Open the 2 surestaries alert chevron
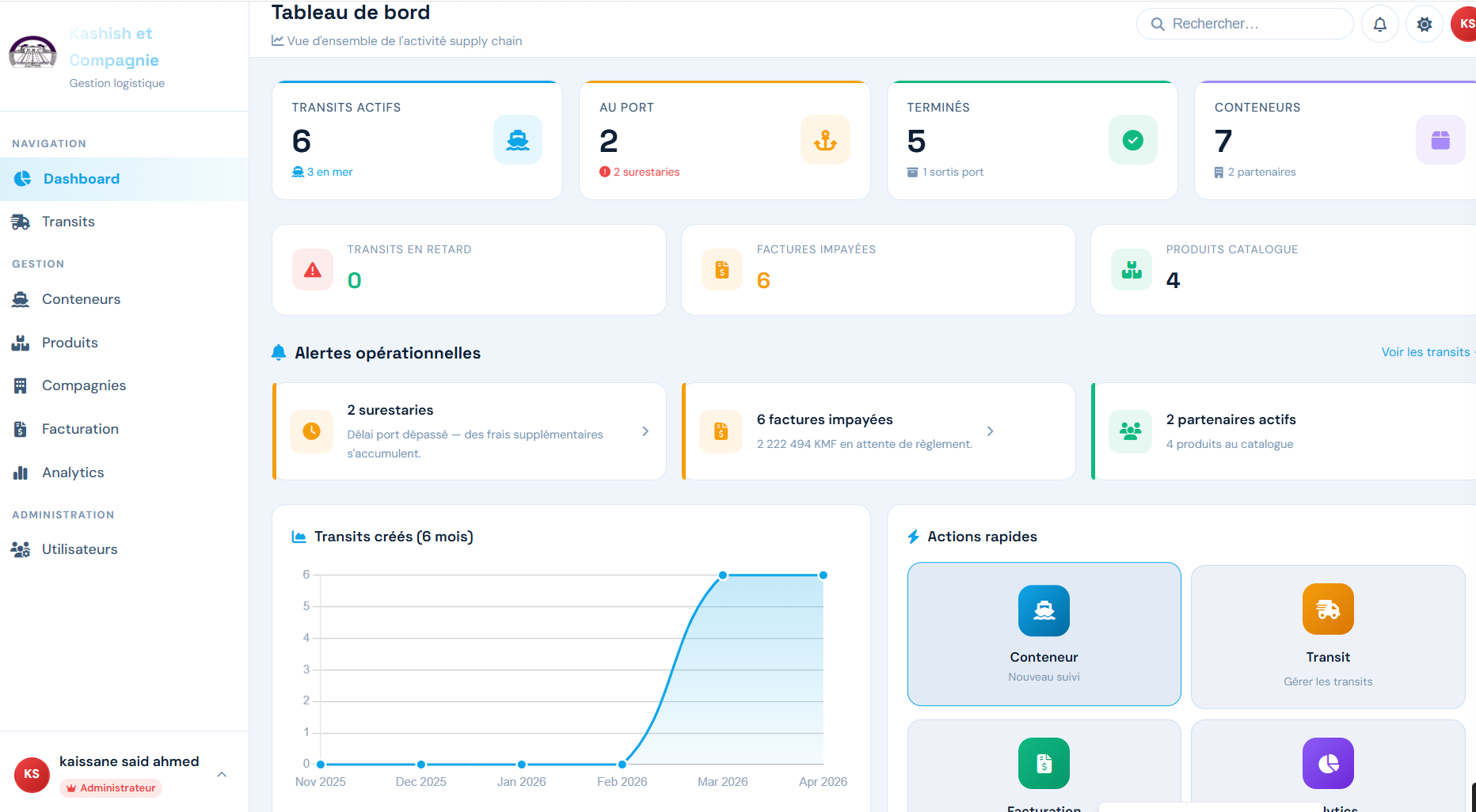 (x=645, y=431)
